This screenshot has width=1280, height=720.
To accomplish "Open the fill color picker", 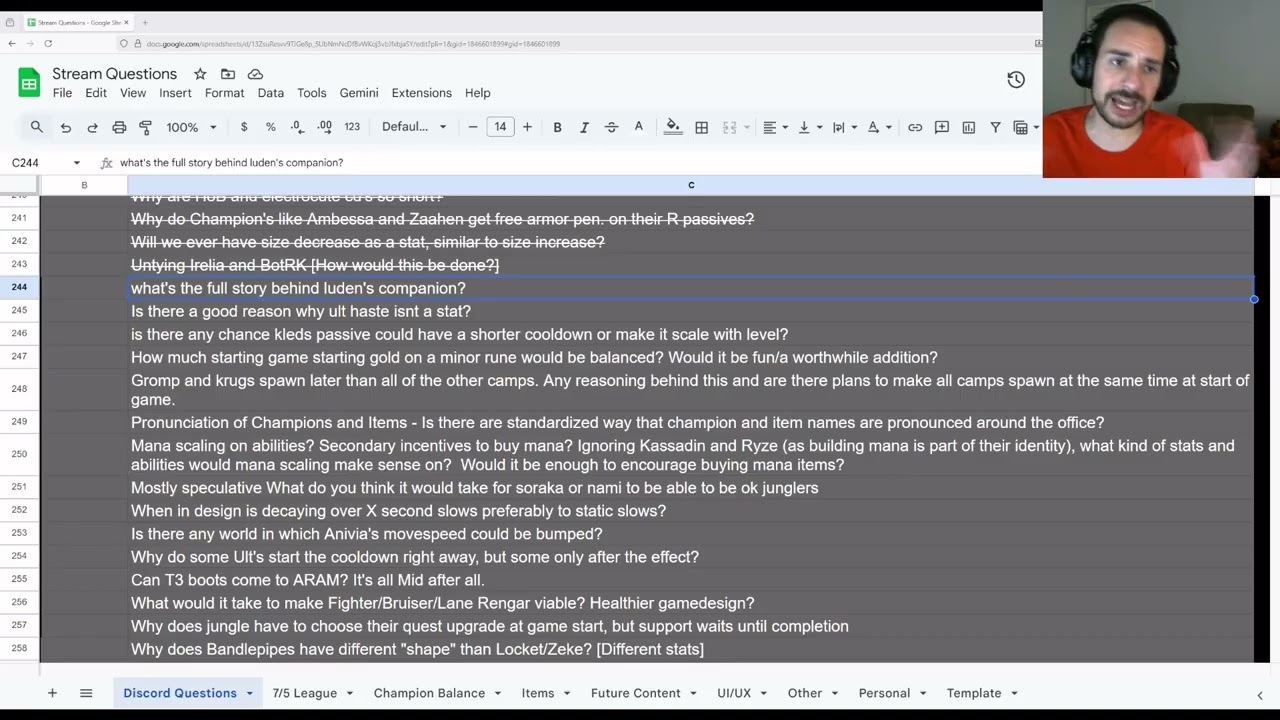I will click(x=673, y=127).
